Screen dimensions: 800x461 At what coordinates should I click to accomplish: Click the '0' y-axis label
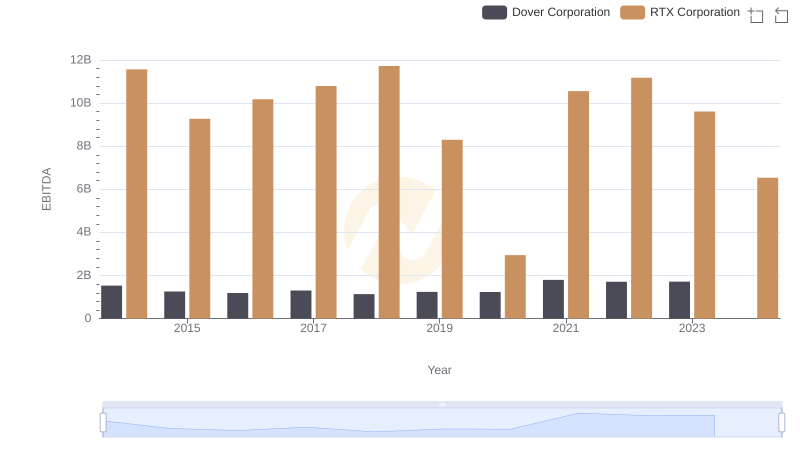(88, 318)
